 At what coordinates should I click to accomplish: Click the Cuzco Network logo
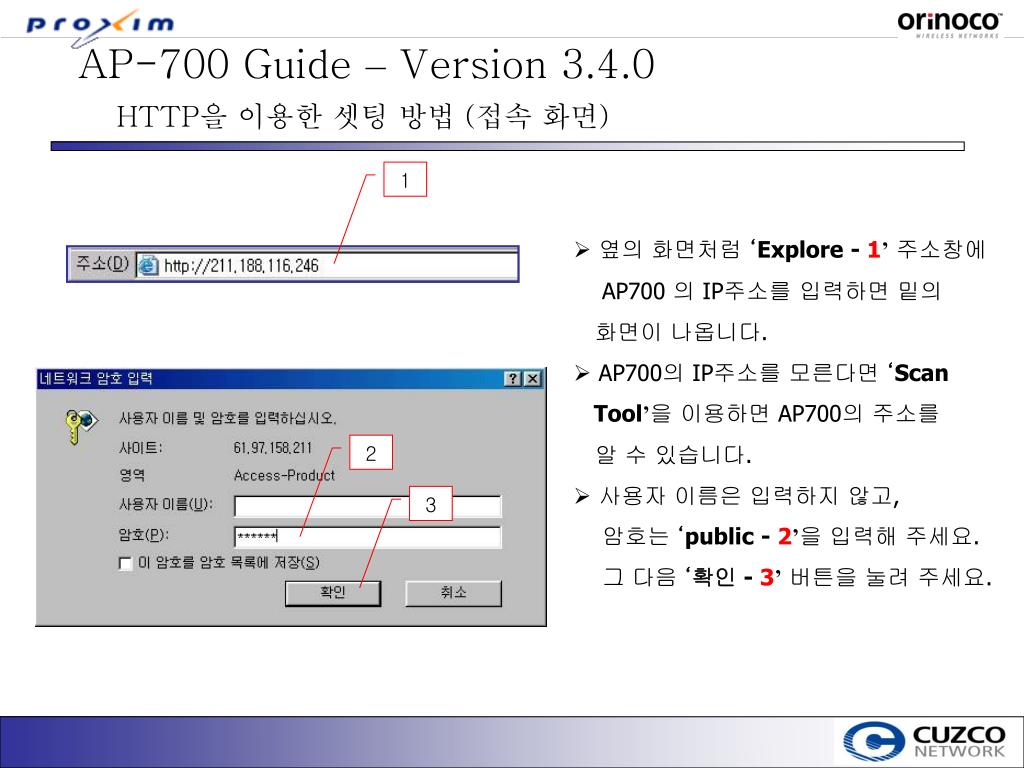point(923,742)
